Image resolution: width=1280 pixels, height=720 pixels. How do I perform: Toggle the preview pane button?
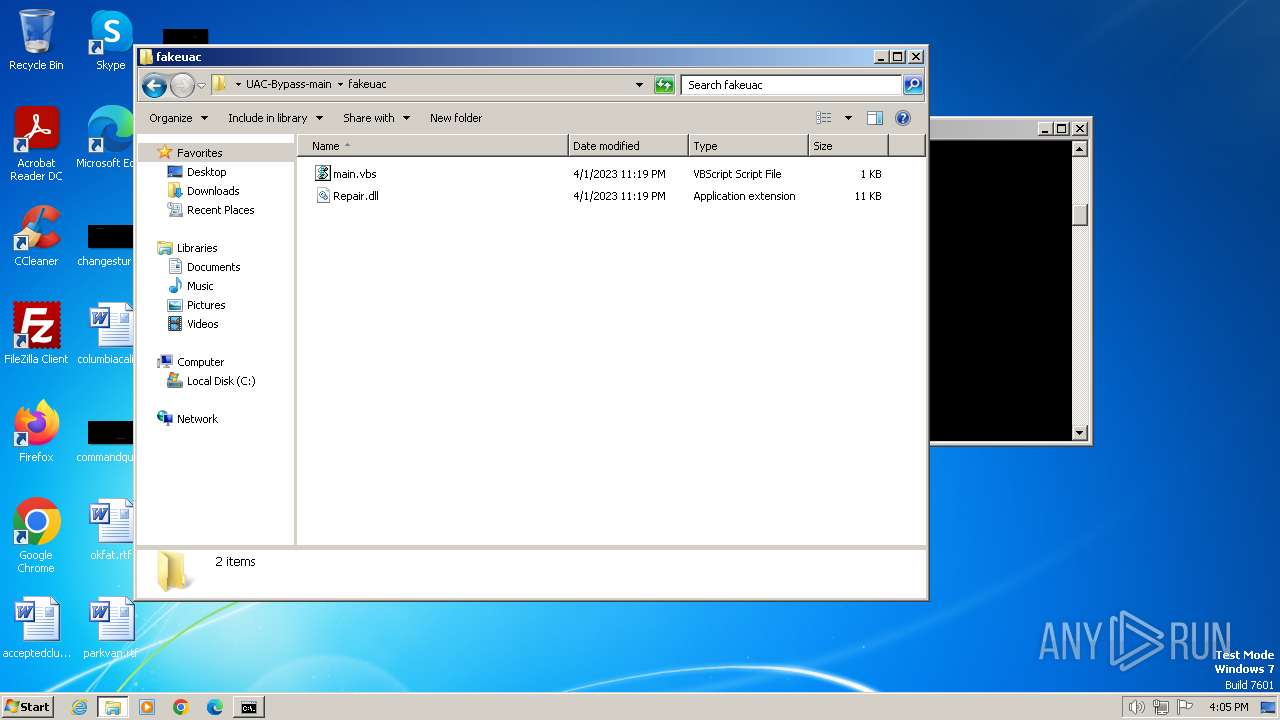875,118
